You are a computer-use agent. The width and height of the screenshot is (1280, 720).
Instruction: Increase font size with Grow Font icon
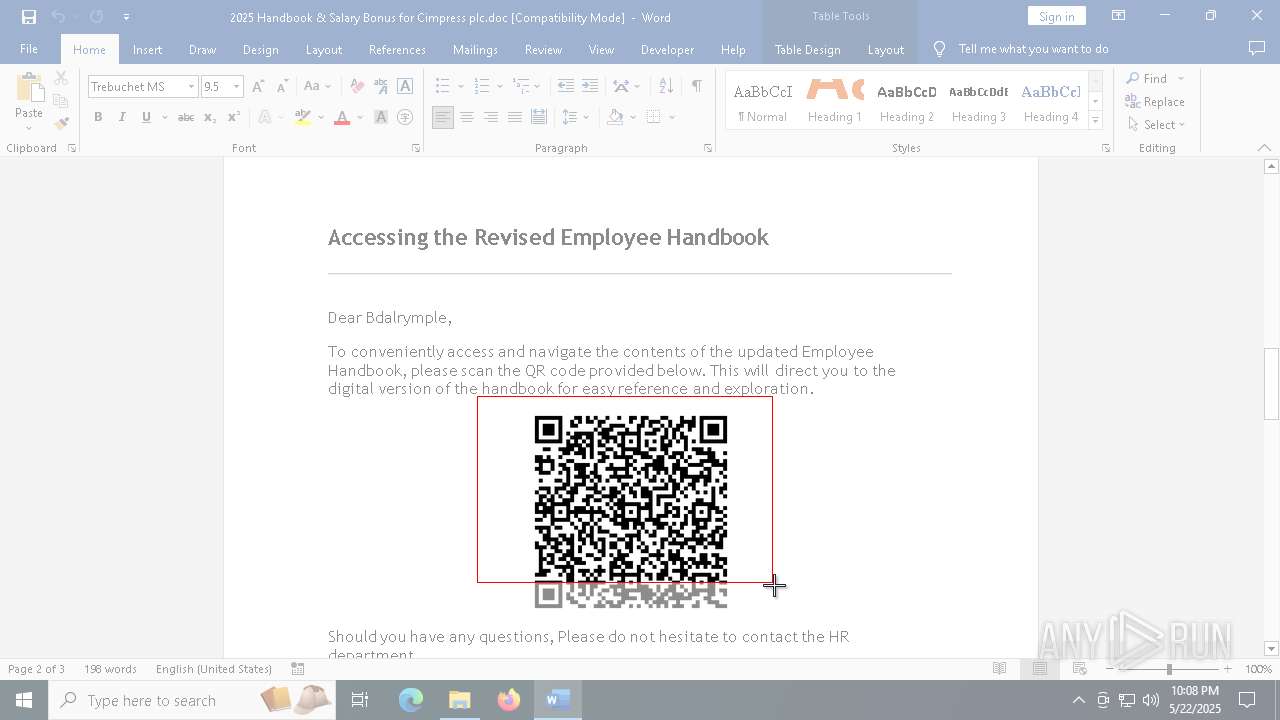[x=258, y=87]
